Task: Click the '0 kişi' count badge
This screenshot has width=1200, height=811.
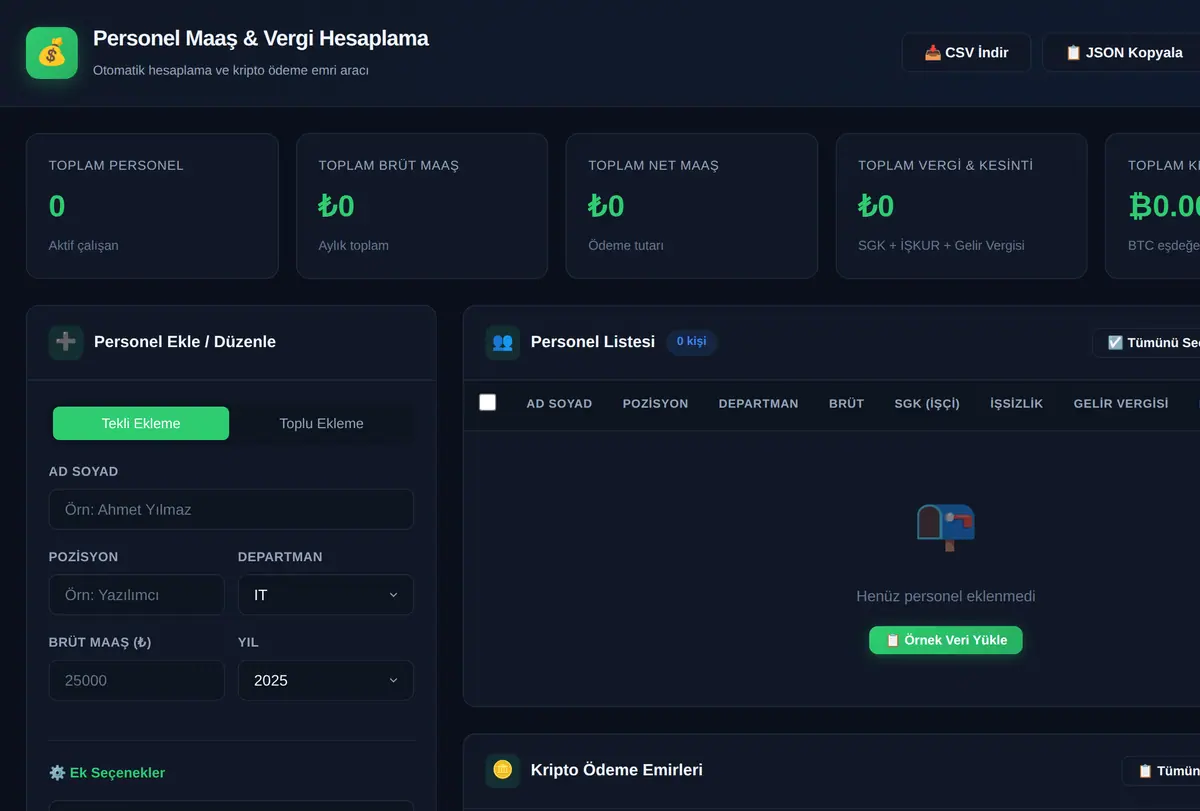Action: (x=692, y=342)
